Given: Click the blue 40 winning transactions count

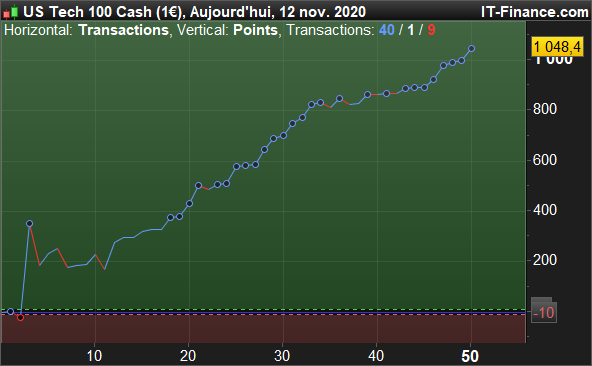Looking at the screenshot, I should [387, 30].
